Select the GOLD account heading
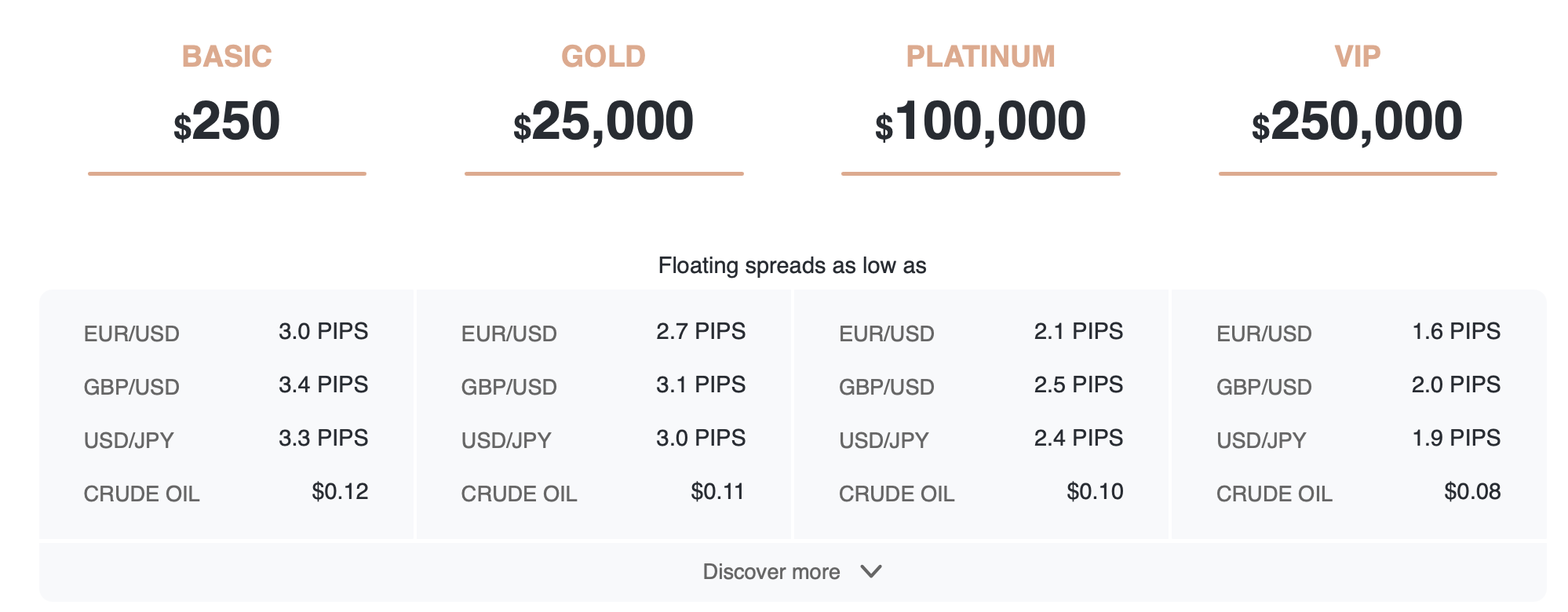Viewport: 1568px width, 612px height. pos(603,56)
